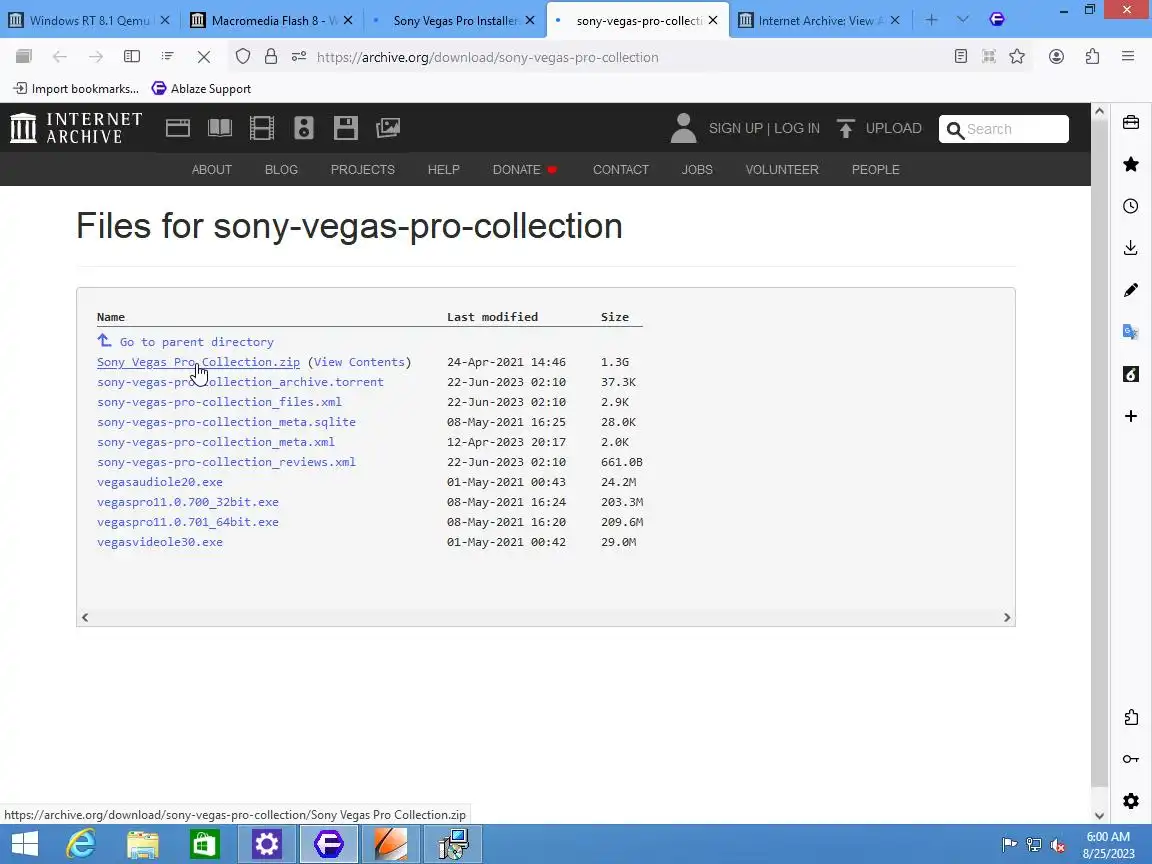Image resolution: width=1152 pixels, height=864 pixels.
Task: Click the UPLOAD link text
Action: click(x=893, y=129)
